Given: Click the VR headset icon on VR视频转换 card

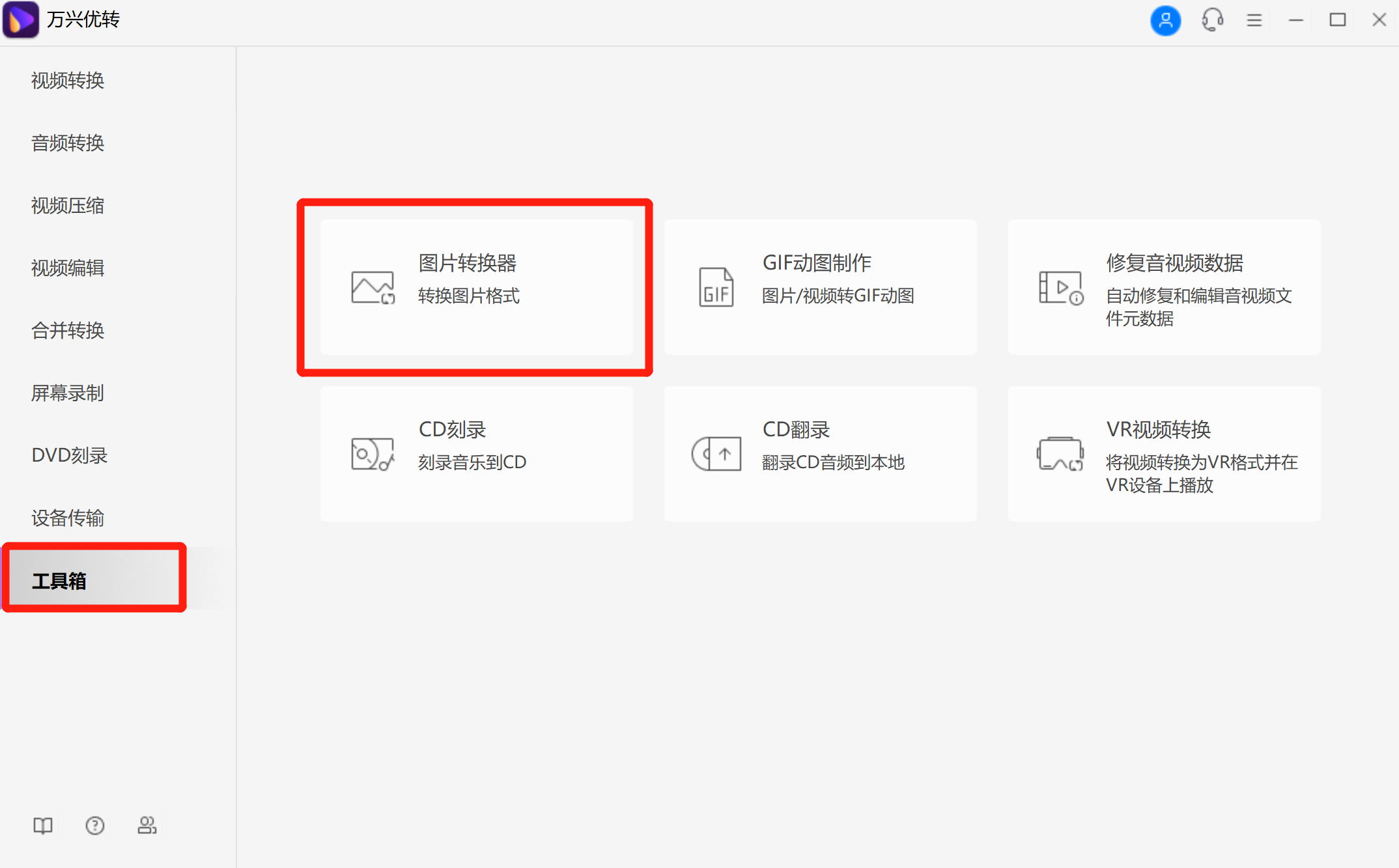Looking at the screenshot, I should [x=1060, y=454].
